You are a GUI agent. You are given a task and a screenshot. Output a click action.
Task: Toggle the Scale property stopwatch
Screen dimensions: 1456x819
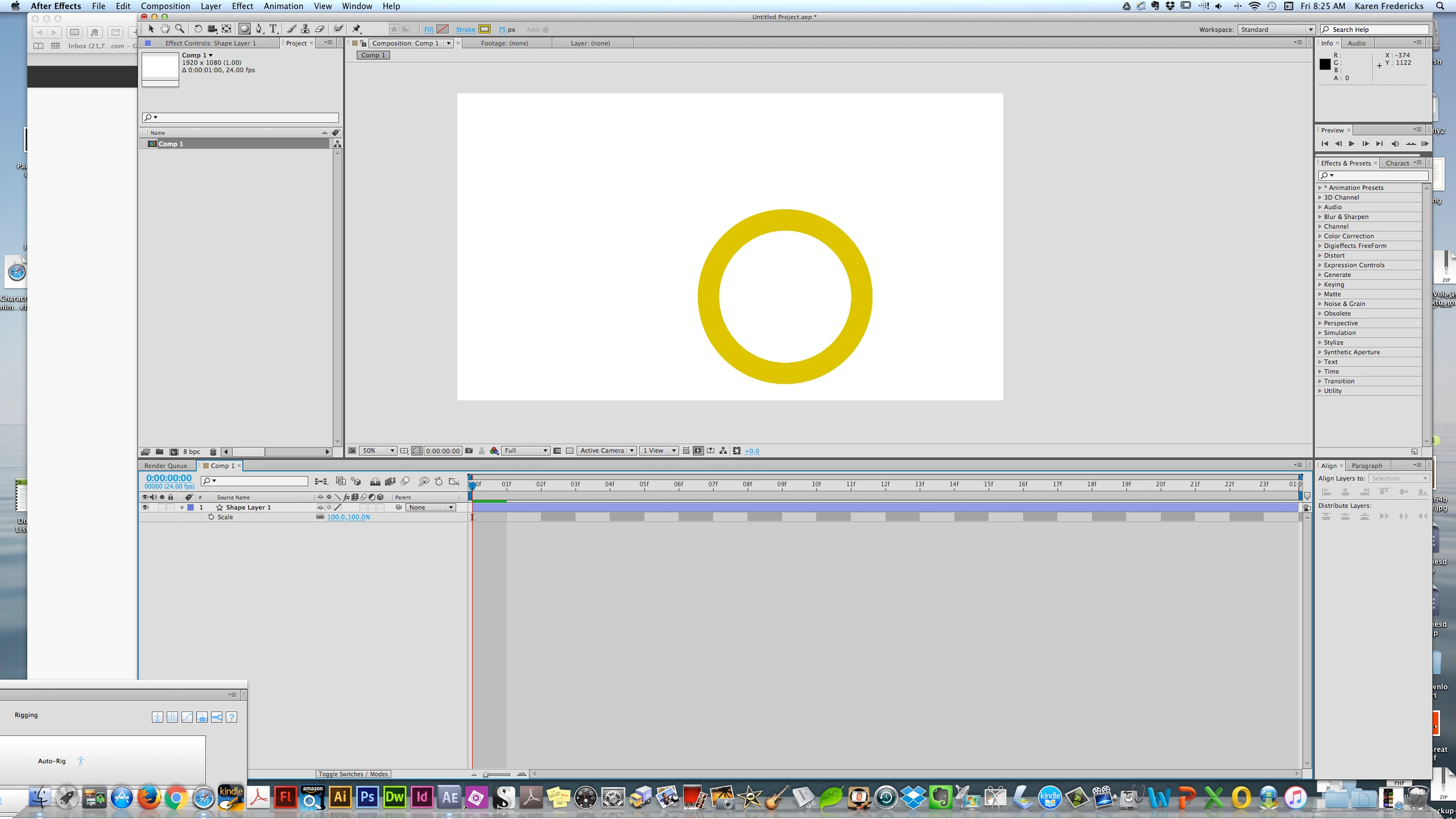coord(211,517)
